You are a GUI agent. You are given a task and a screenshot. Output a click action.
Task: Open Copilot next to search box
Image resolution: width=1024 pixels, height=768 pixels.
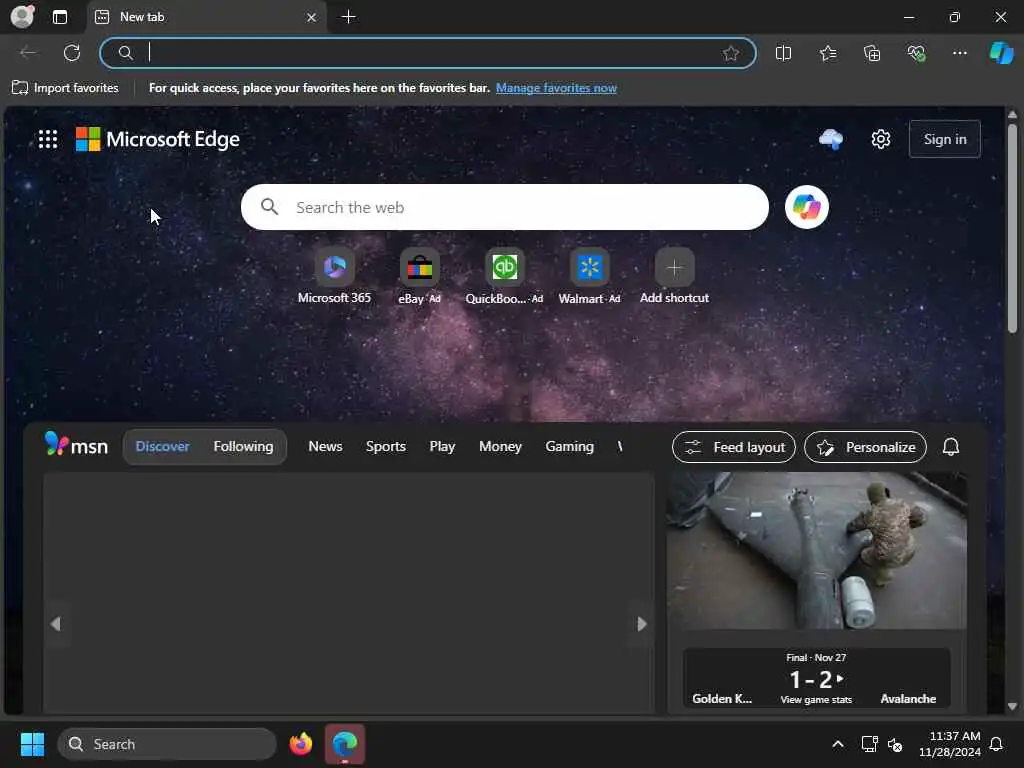[807, 207]
